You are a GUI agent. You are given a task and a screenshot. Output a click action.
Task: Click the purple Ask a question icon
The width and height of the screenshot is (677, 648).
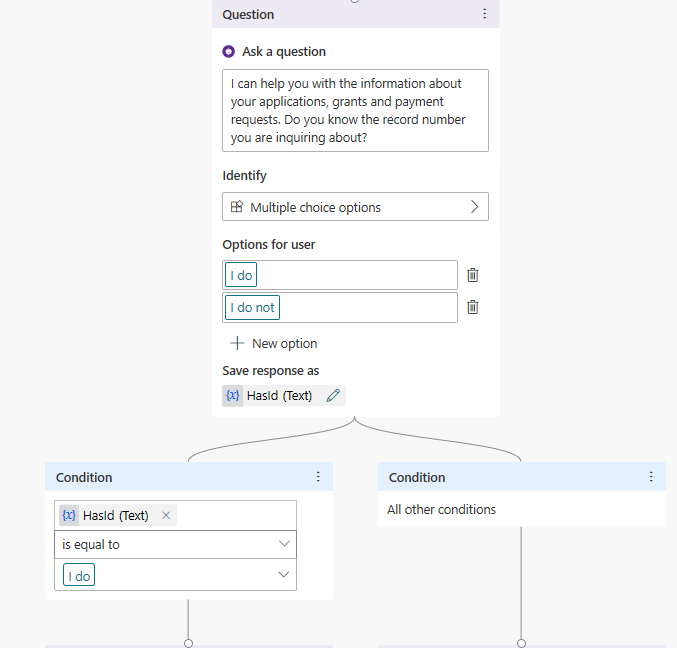(228, 51)
